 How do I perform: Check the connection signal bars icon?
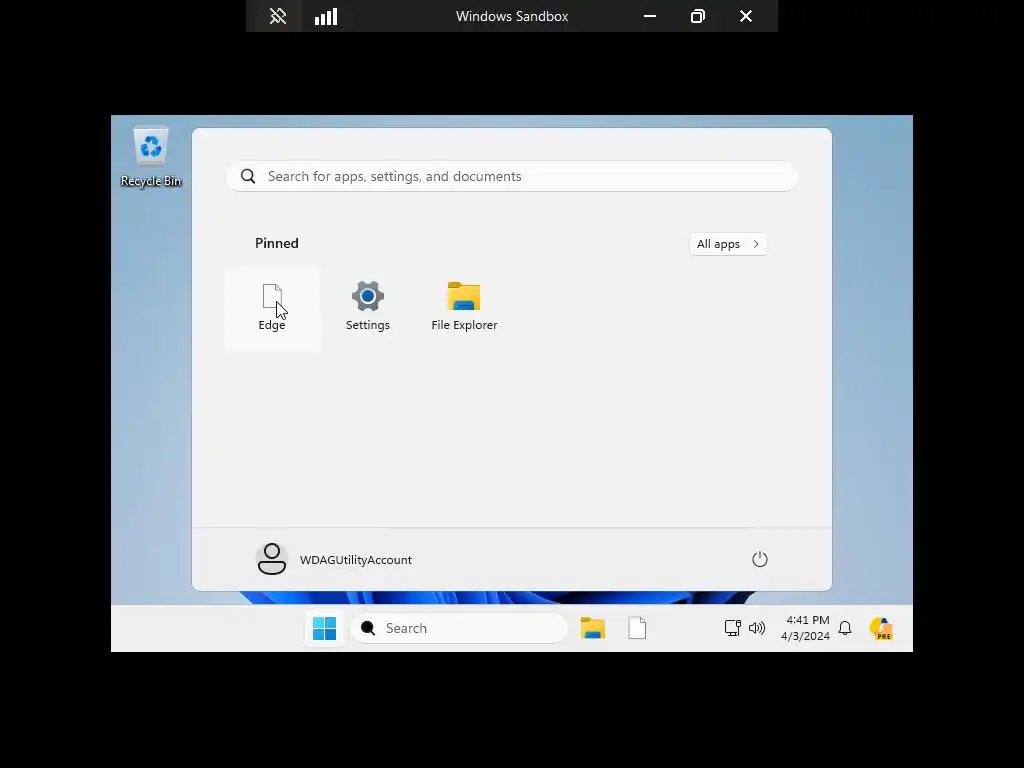[326, 16]
